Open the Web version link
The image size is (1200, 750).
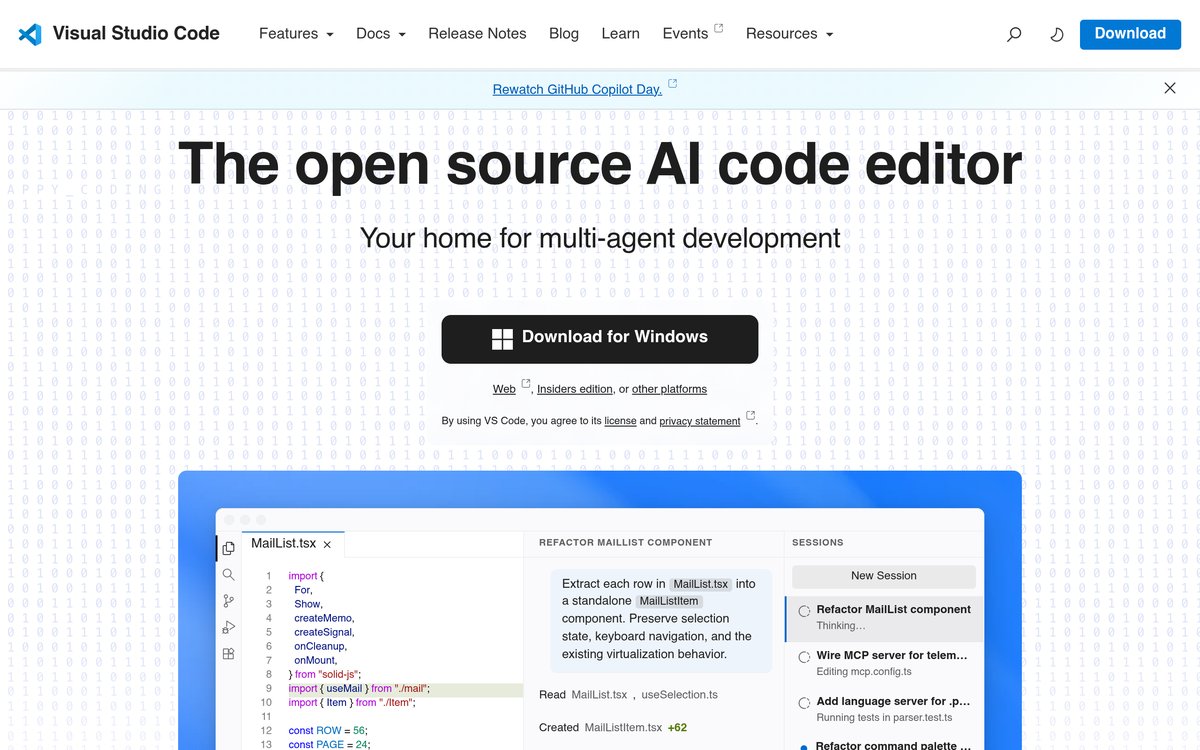pos(504,389)
